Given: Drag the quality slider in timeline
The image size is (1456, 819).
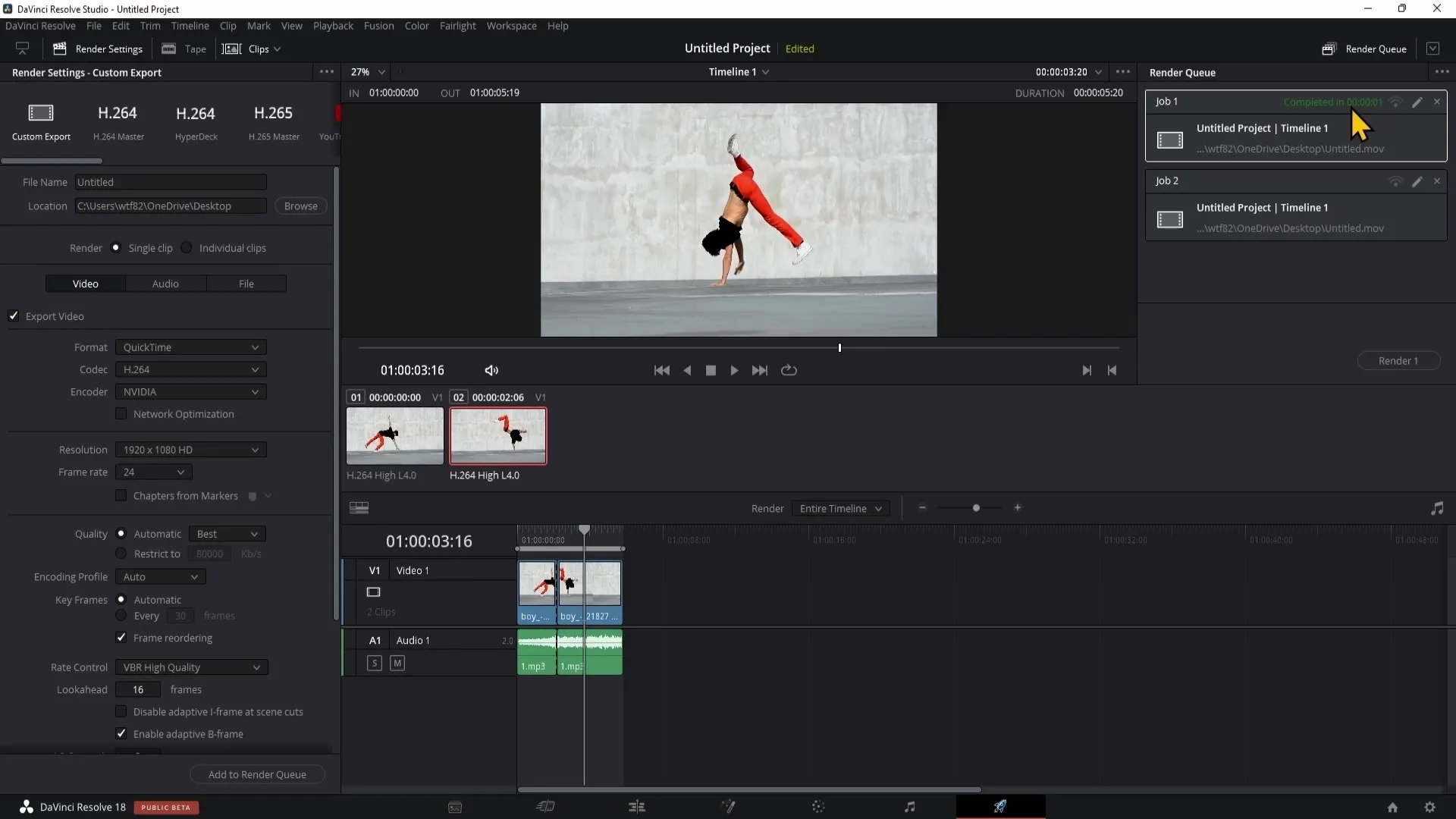Looking at the screenshot, I should (x=976, y=508).
